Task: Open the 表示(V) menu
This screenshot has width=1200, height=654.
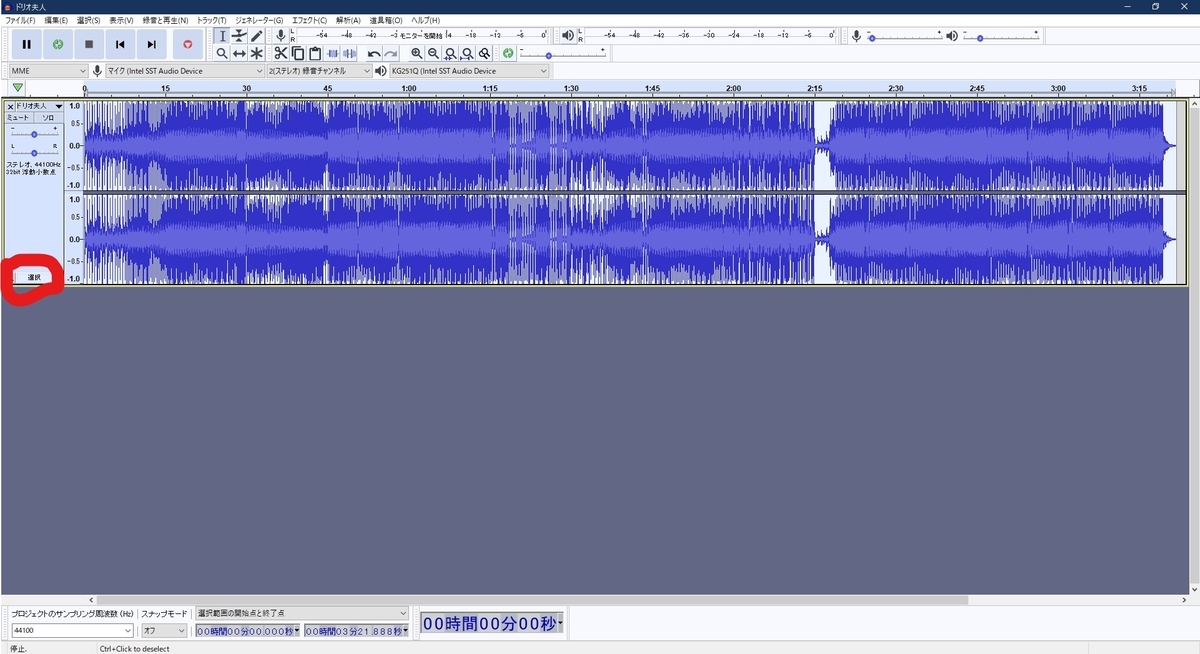Action: click(121, 20)
